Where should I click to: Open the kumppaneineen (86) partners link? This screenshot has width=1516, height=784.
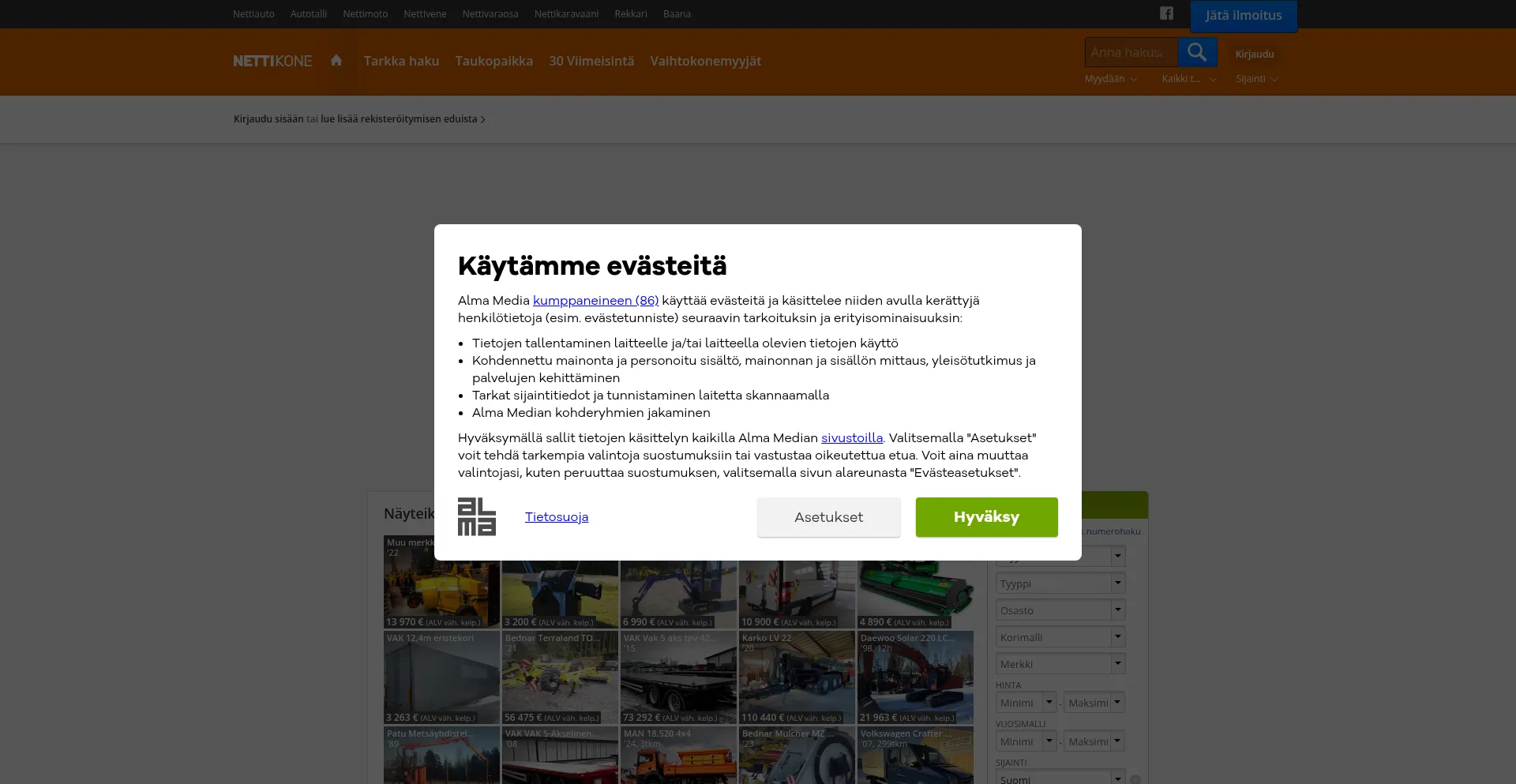tap(595, 301)
